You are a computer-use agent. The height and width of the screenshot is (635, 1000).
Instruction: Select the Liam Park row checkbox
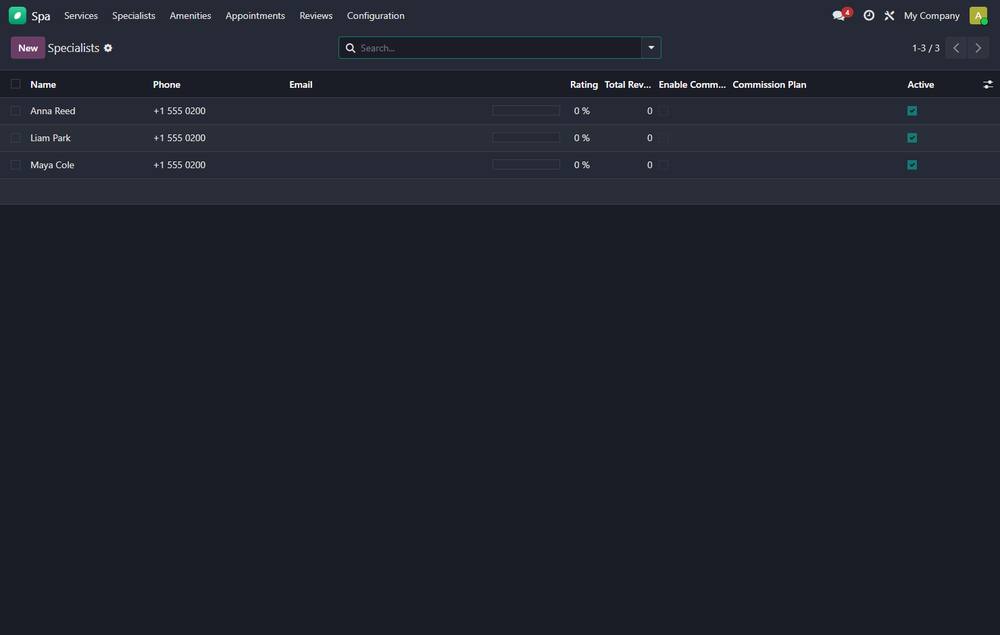coord(15,138)
